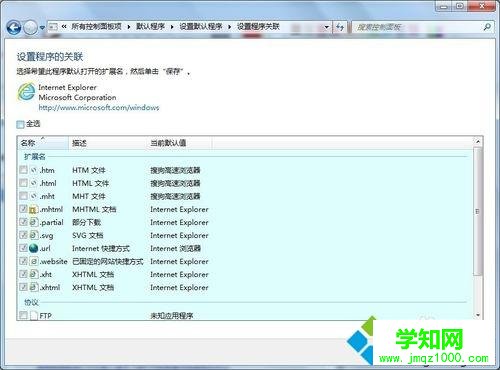Click the 设置默认程序 breadcrumb
The height and width of the screenshot is (370, 500).
pos(201,27)
